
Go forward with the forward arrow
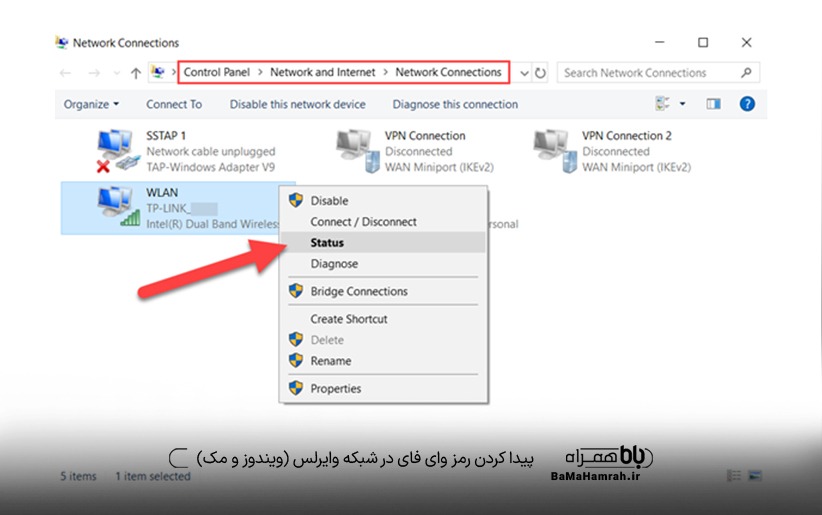point(94,73)
